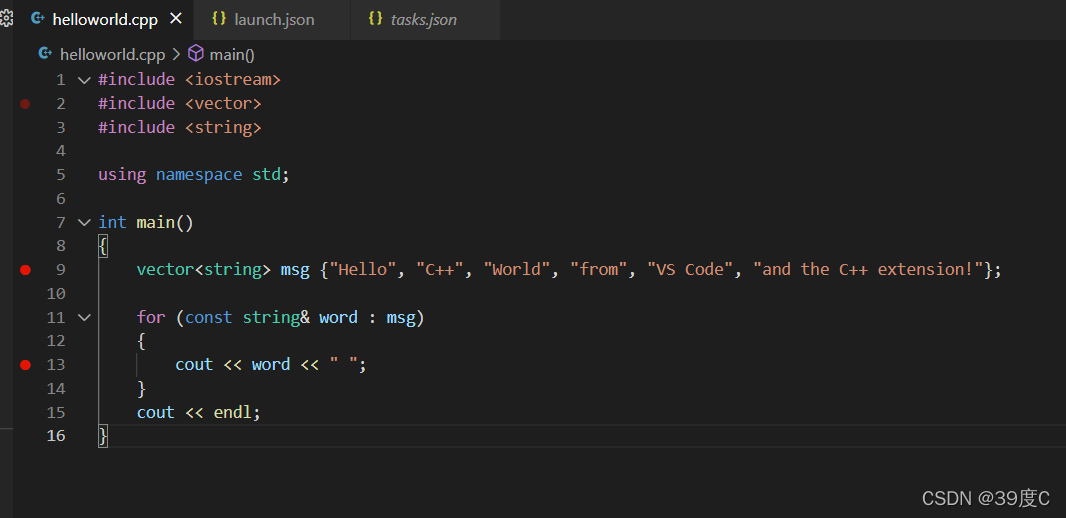Click the 'int' keyword on line 7
This screenshot has width=1066, height=518.
[x=112, y=222]
